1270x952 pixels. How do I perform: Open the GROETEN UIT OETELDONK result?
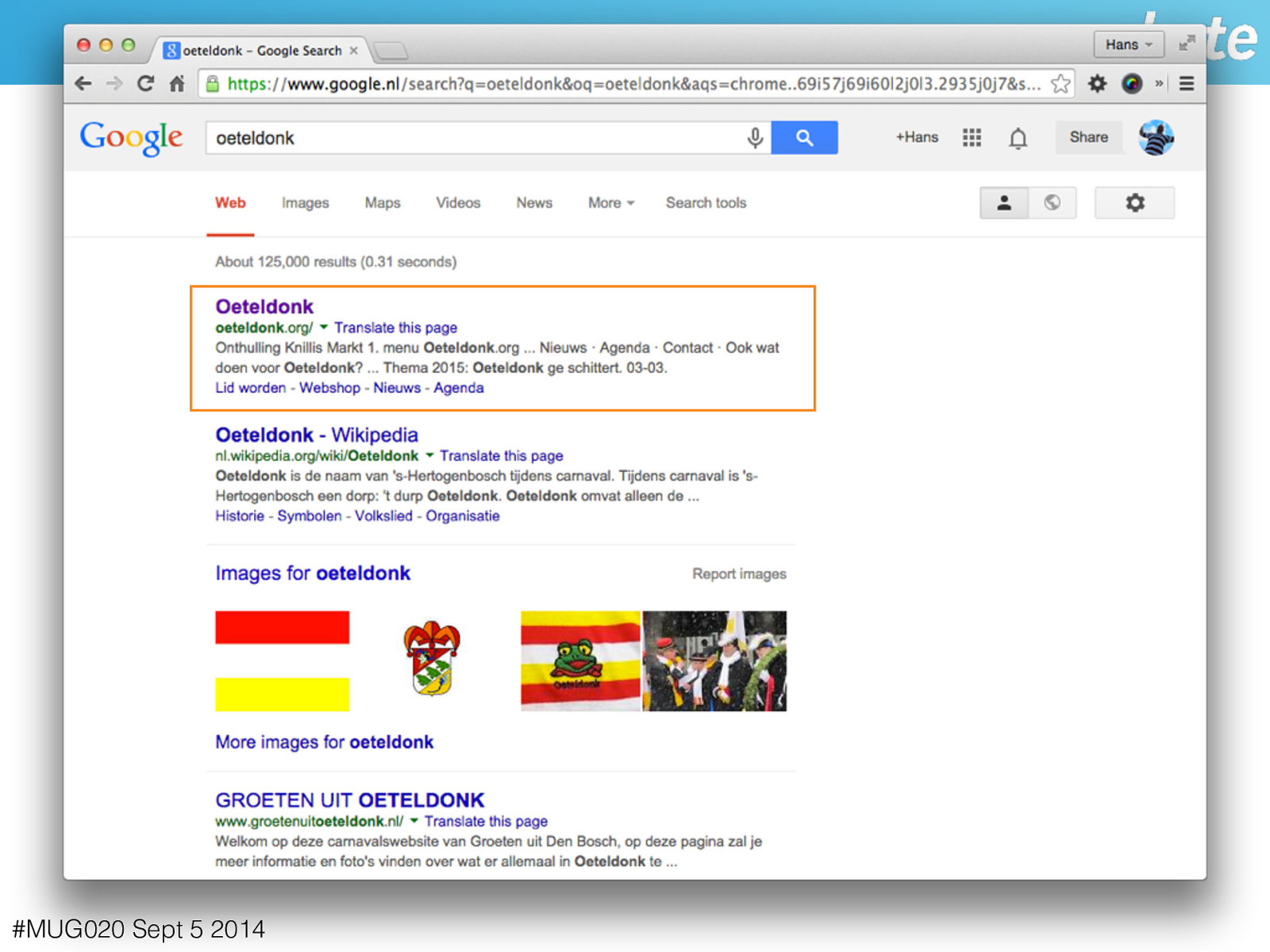[349, 800]
